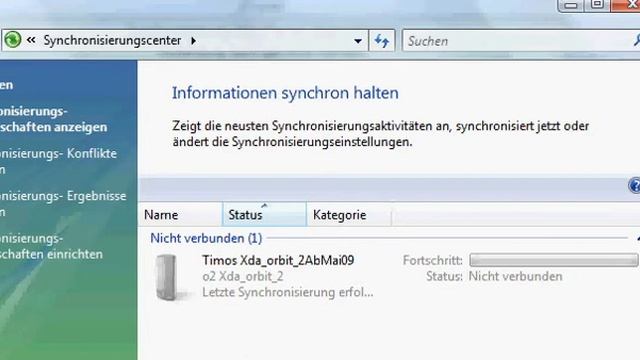Open Synchronisierungspartnerschaften einrichten sidebar link
This screenshot has height=360, width=640.
pyautogui.click(x=51, y=246)
